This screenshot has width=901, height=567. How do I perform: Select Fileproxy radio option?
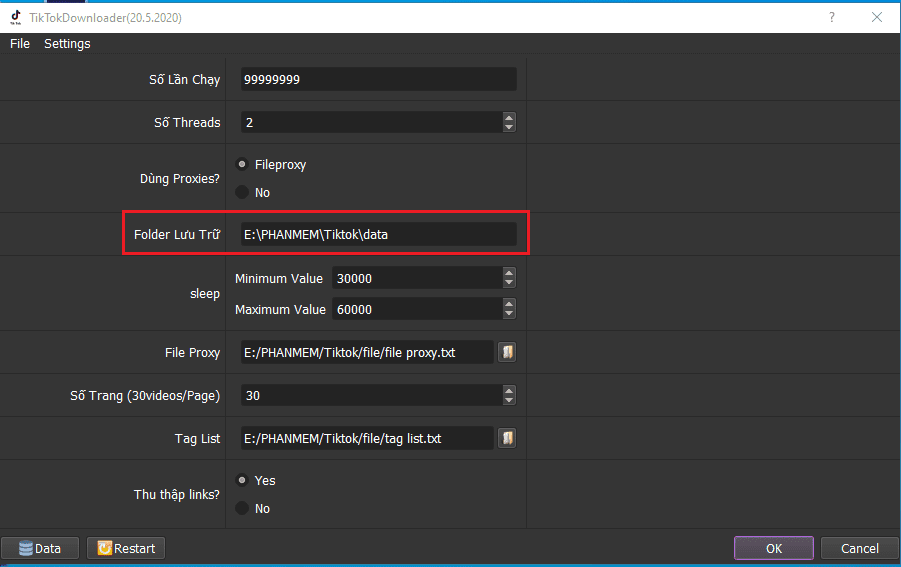pos(241,164)
